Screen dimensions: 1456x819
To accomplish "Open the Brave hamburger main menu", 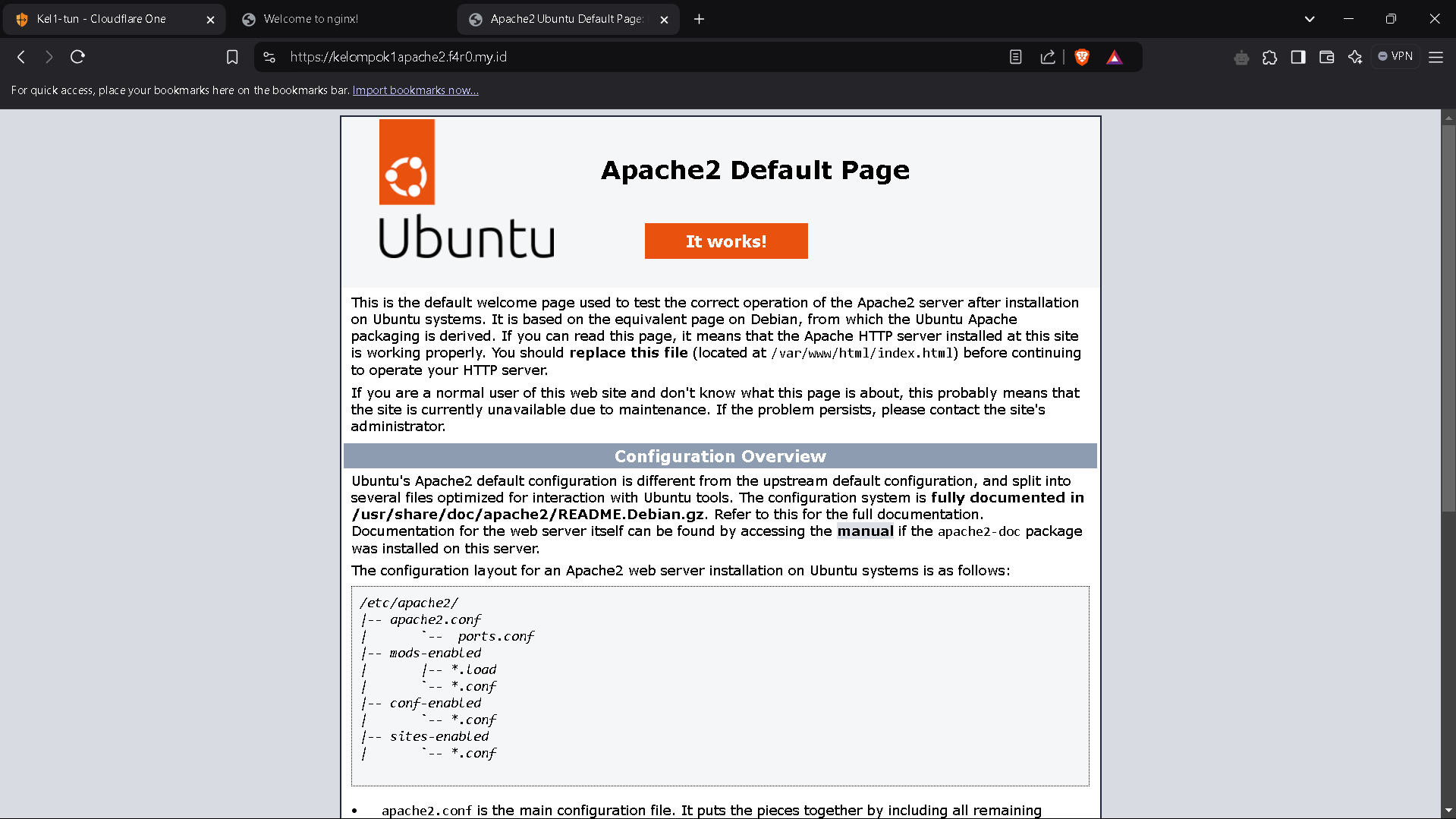I will (1436, 57).
